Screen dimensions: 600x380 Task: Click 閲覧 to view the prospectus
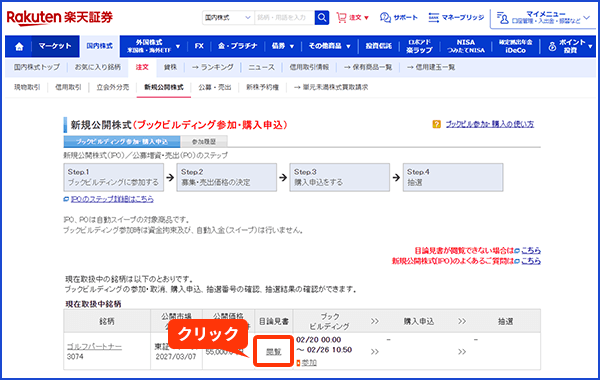tap(274, 352)
